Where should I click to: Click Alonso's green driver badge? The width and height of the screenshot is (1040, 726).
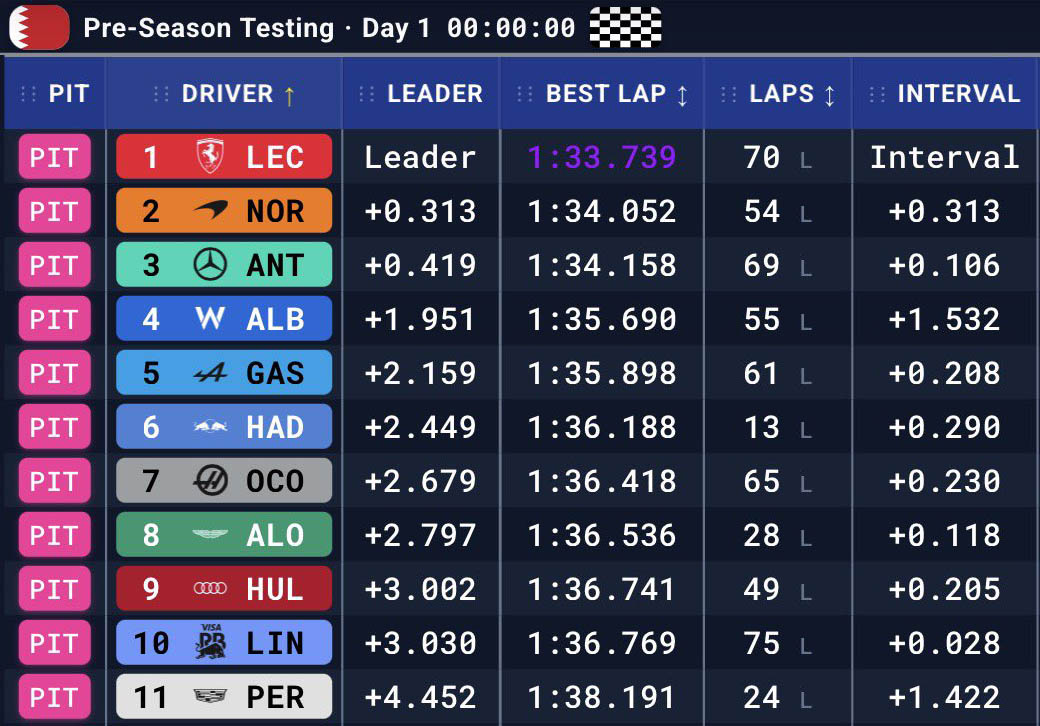click(224, 535)
